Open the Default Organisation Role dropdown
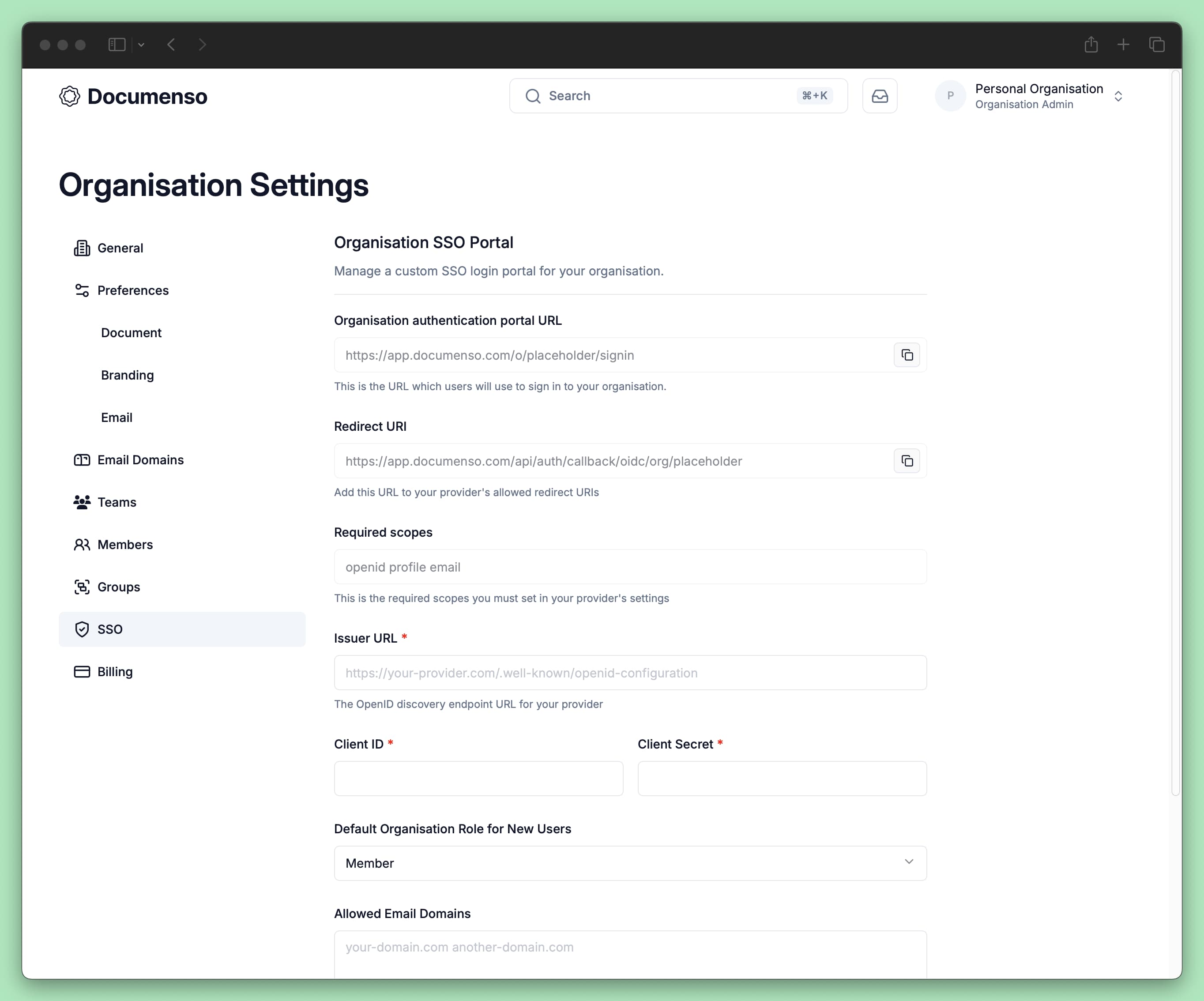The image size is (1204, 1001). click(x=630, y=863)
